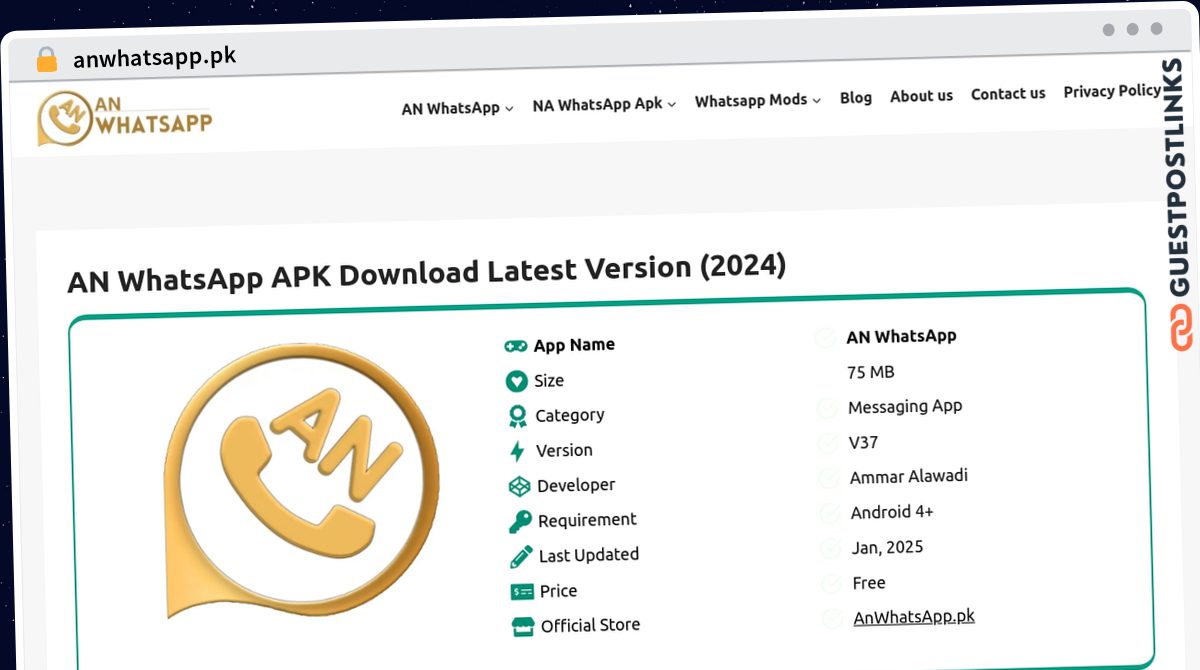Screen dimensions: 1200x670
Task: Click the check icon beside AnWhatsApp.pk link
Action: tap(834, 620)
